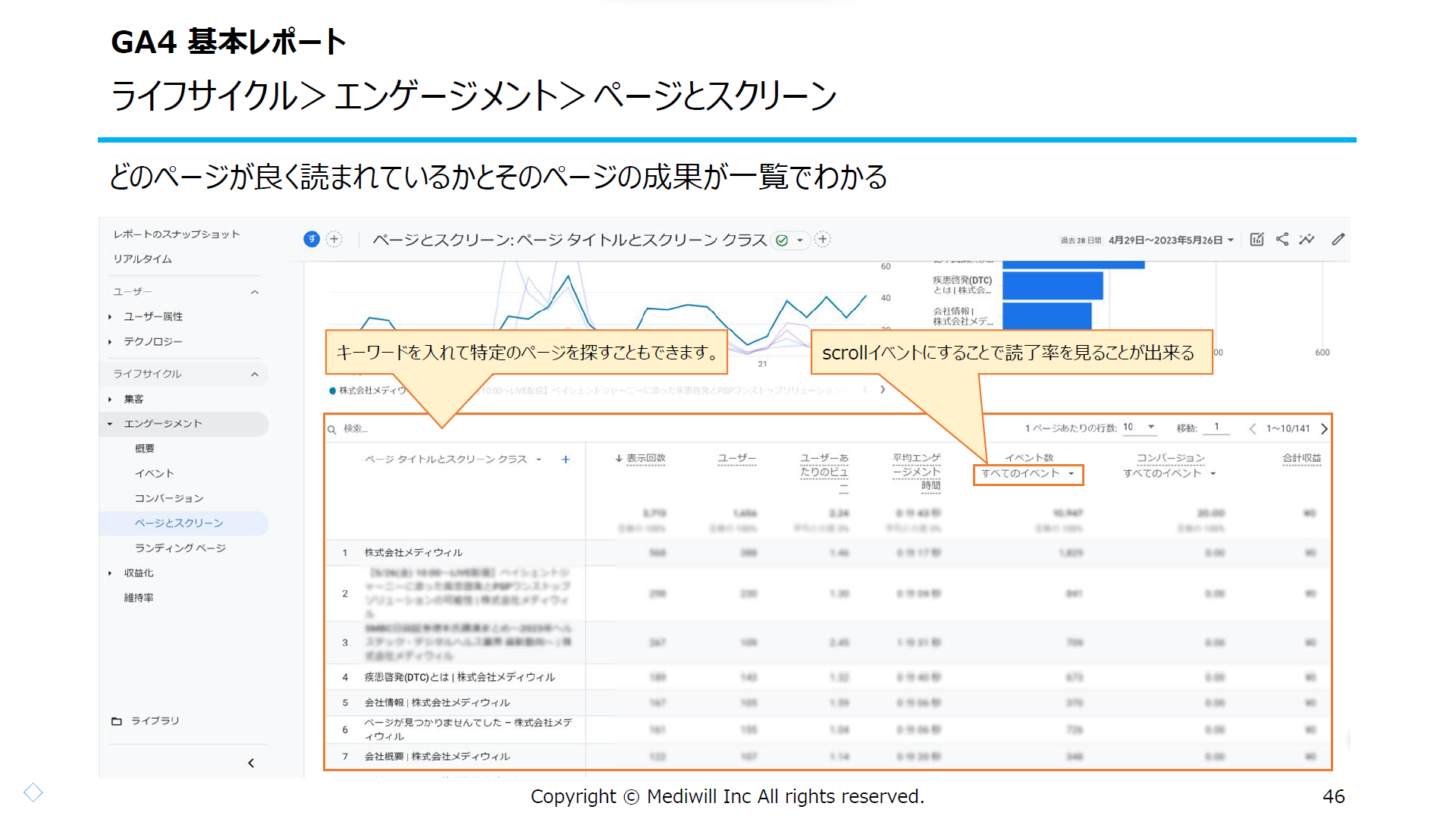Screen dimensions: 1456x819
Task: Click the blue segment badge icon
Action: pos(311,240)
